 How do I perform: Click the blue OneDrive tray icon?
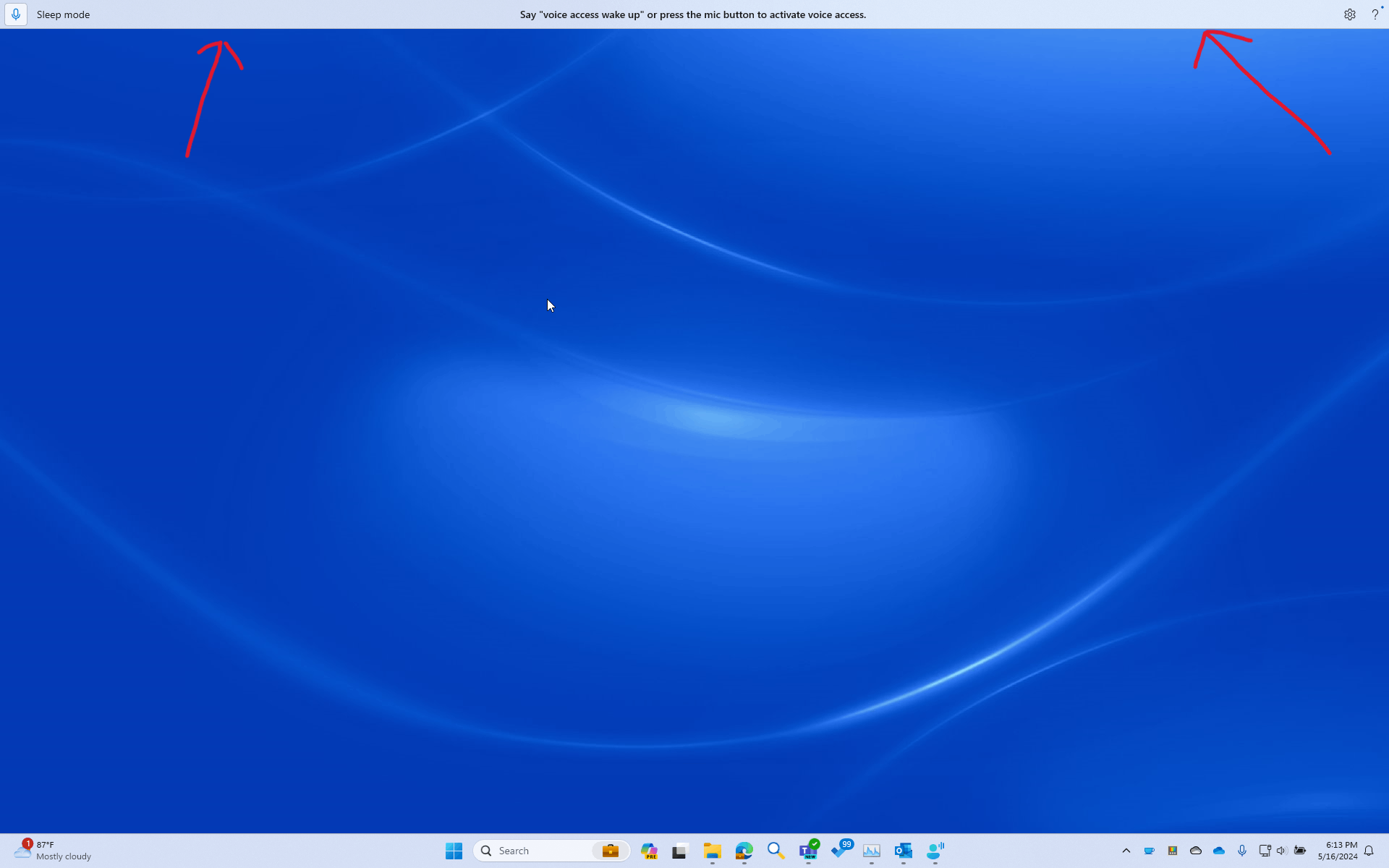[x=1219, y=851]
